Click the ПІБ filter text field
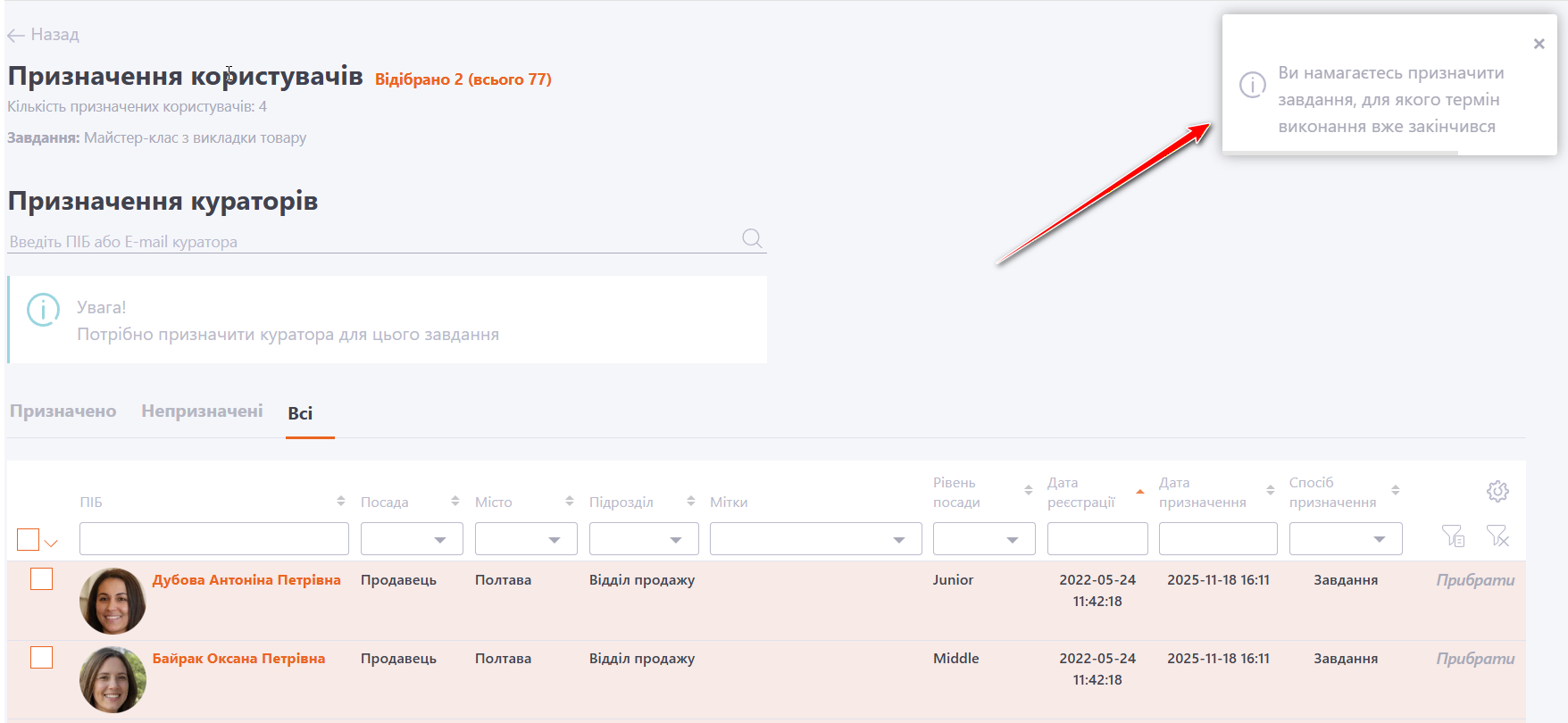 coord(214,539)
